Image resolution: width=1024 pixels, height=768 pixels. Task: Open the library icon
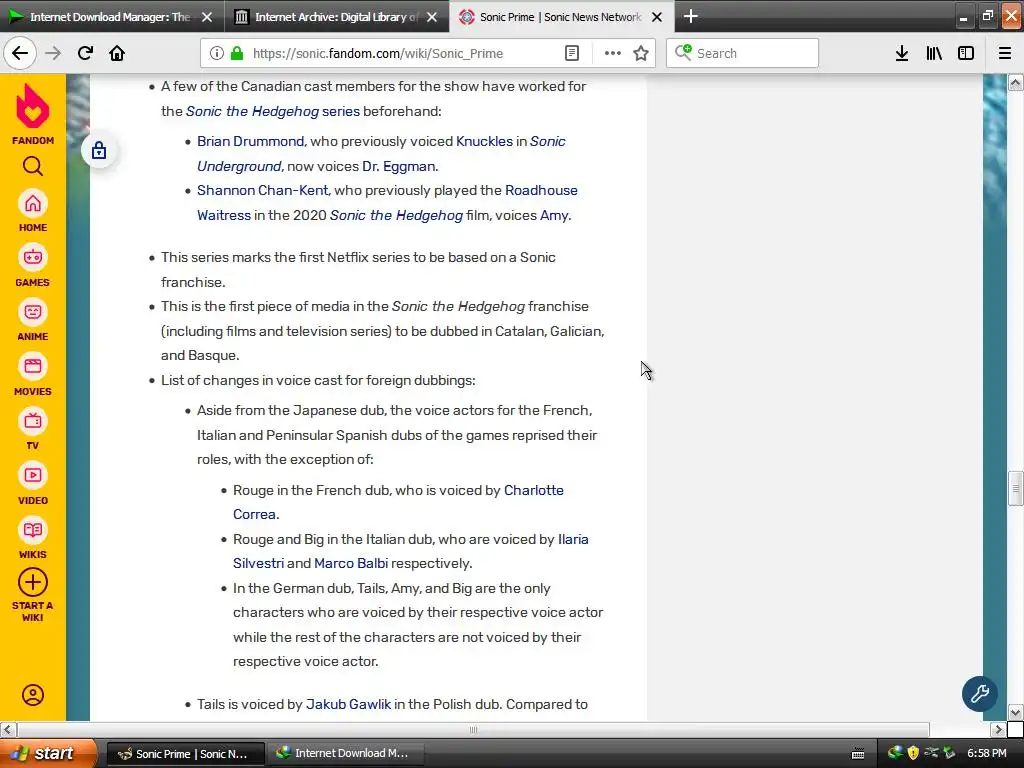(934, 54)
